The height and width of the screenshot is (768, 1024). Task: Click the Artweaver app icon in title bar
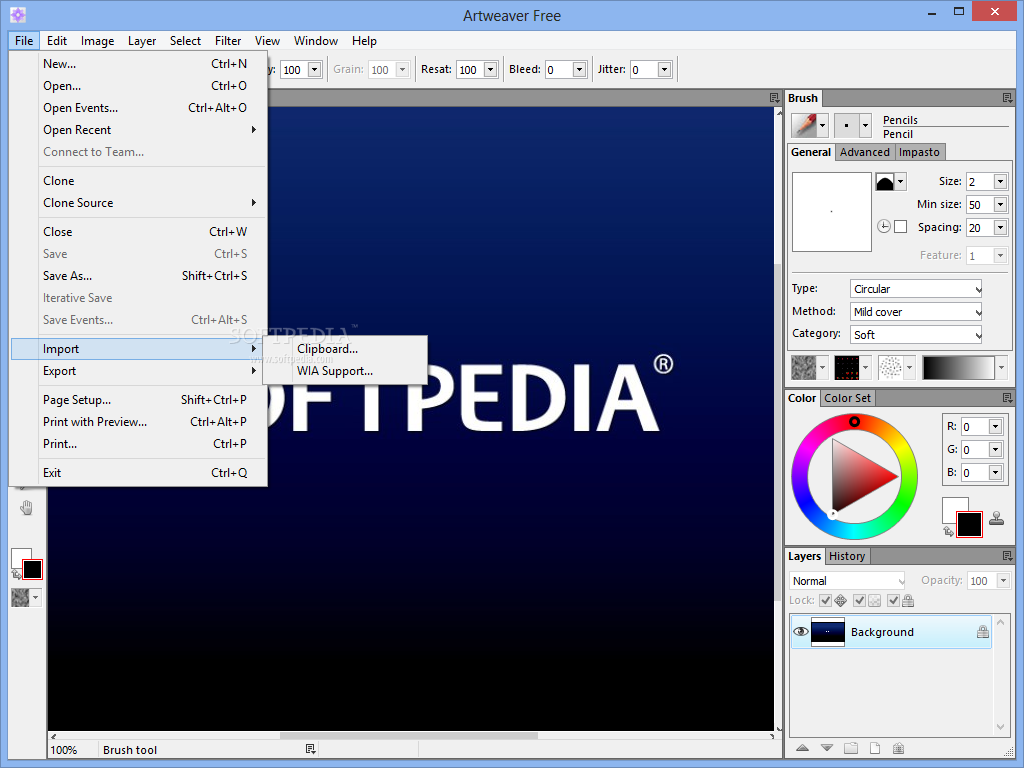click(x=18, y=14)
